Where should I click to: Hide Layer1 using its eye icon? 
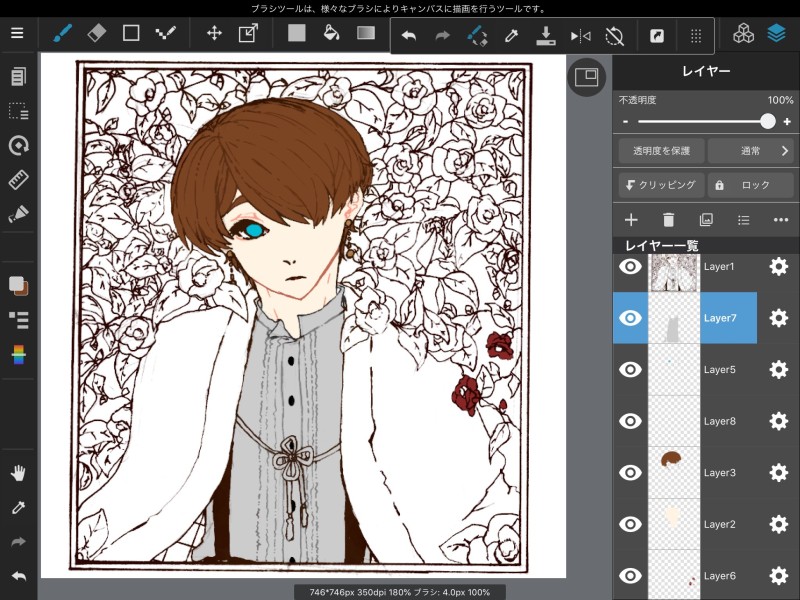coord(630,267)
